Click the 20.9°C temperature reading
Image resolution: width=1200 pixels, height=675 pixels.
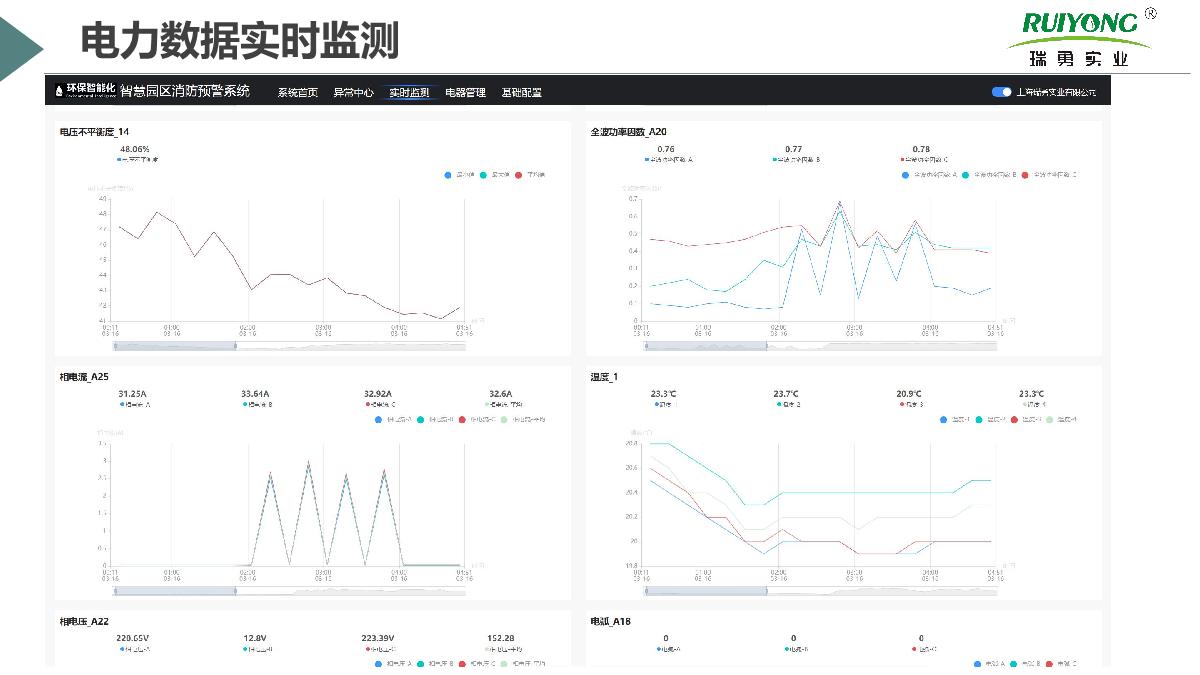point(909,394)
